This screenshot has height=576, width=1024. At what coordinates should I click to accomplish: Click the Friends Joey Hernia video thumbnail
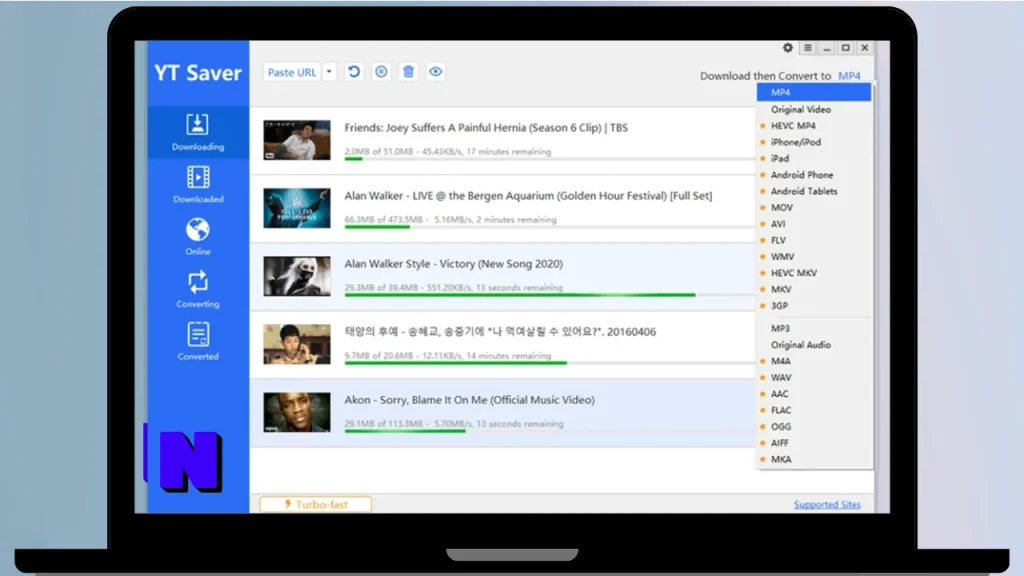pyautogui.click(x=297, y=140)
